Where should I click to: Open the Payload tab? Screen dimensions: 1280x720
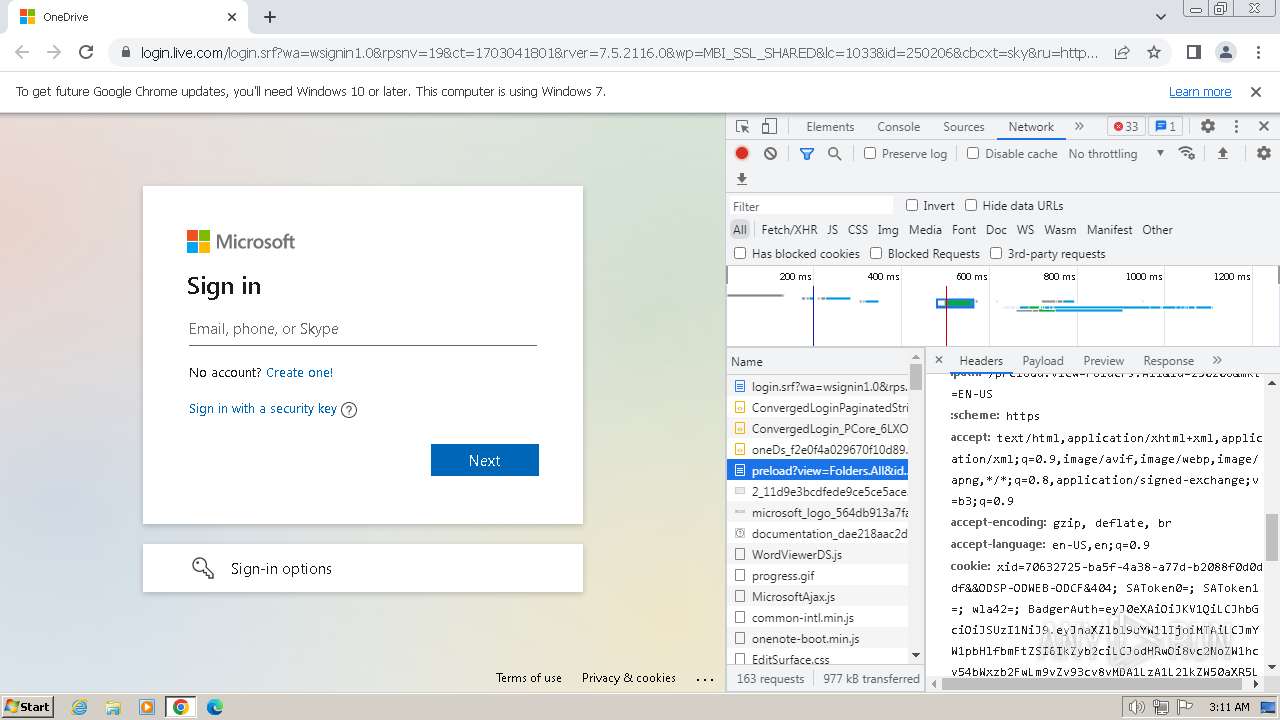click(1043, 360)
